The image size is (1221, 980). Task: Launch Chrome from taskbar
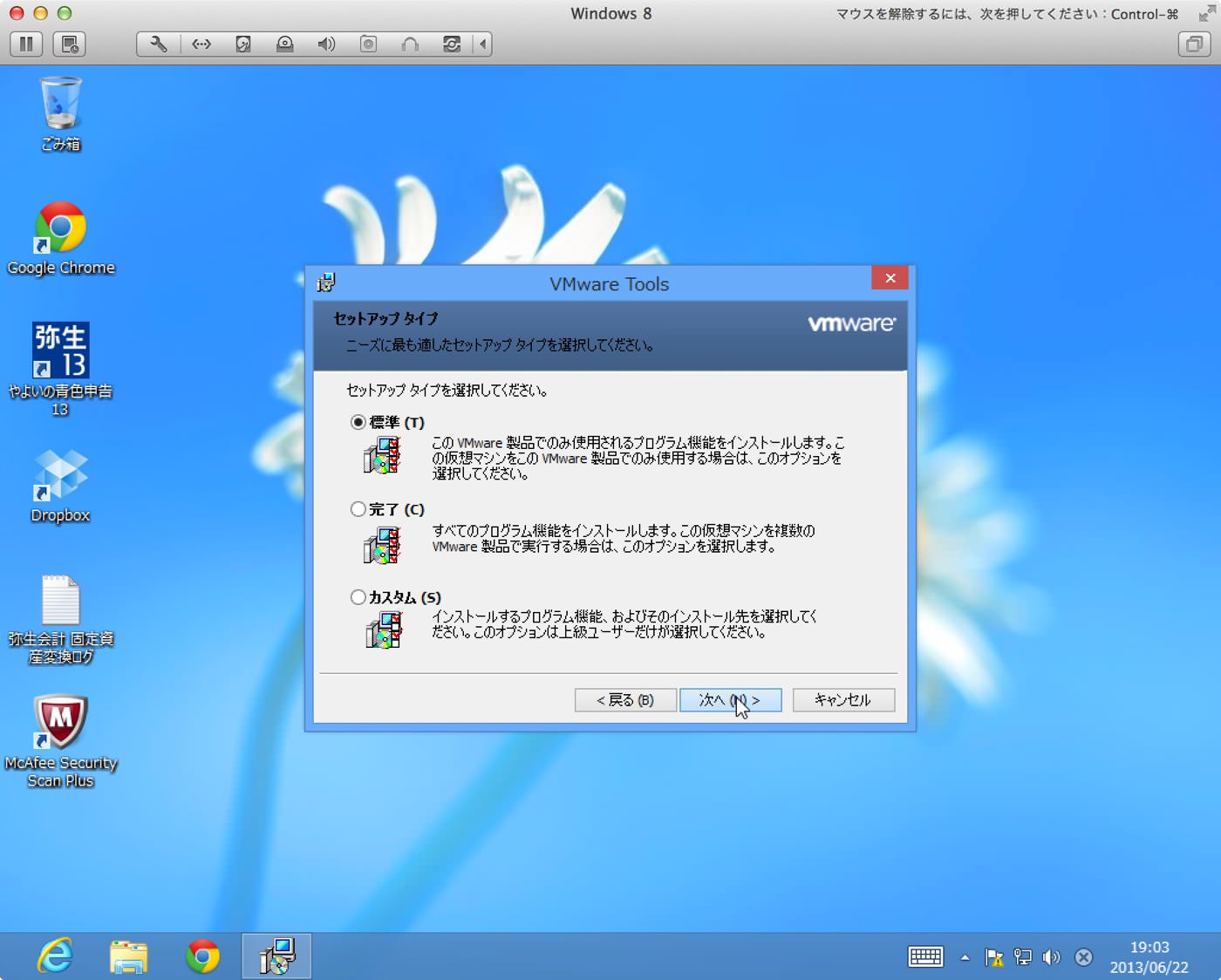click(x=202, y=956)
